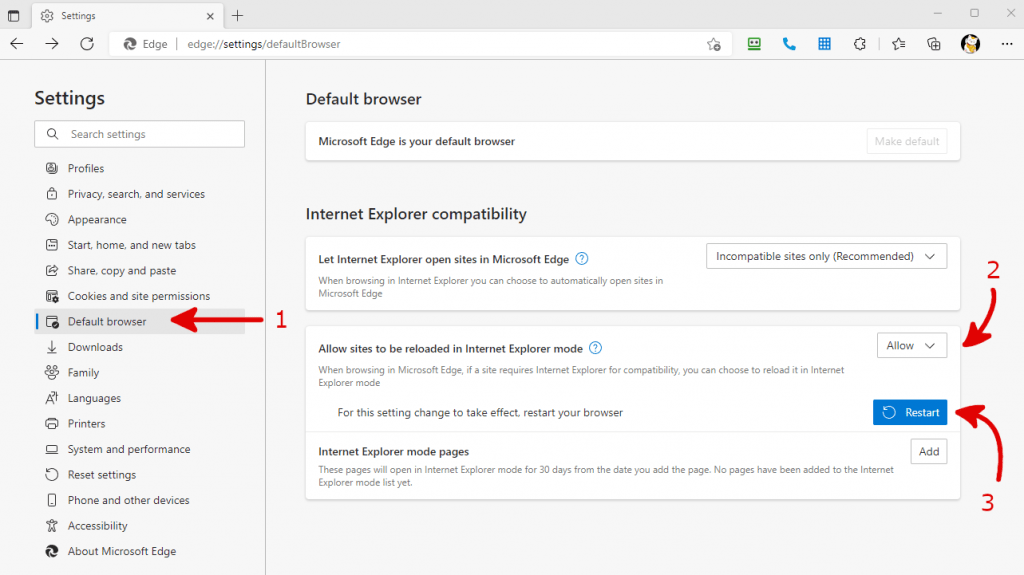Add an Internet Explorer mode page

pos(929,452)
